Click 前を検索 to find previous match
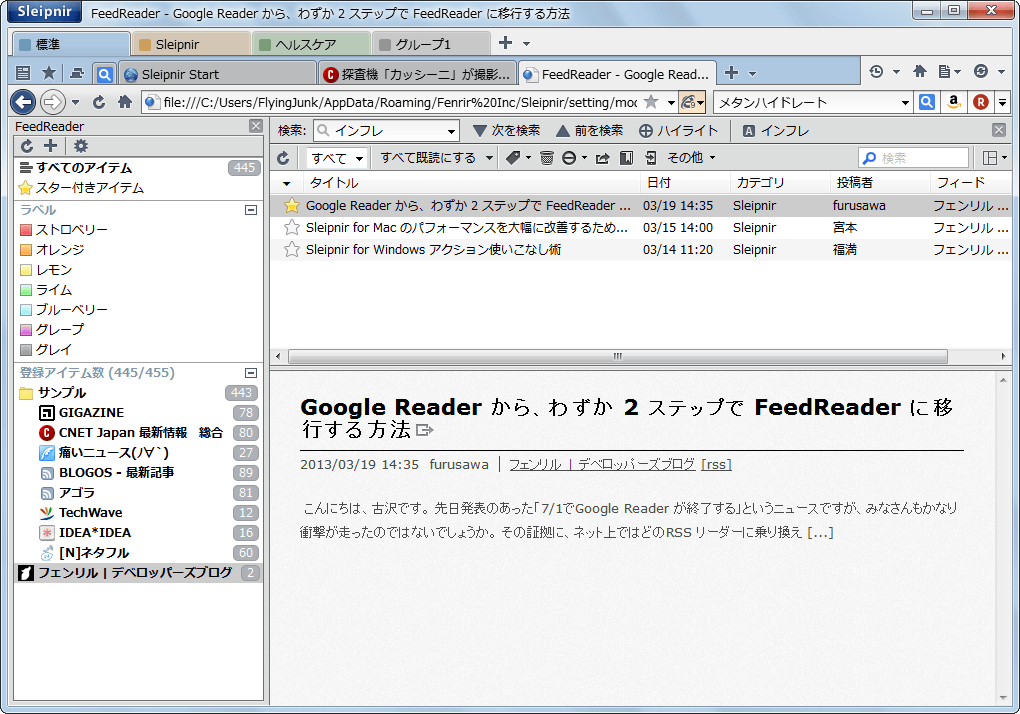 click(x=589, y=131)
